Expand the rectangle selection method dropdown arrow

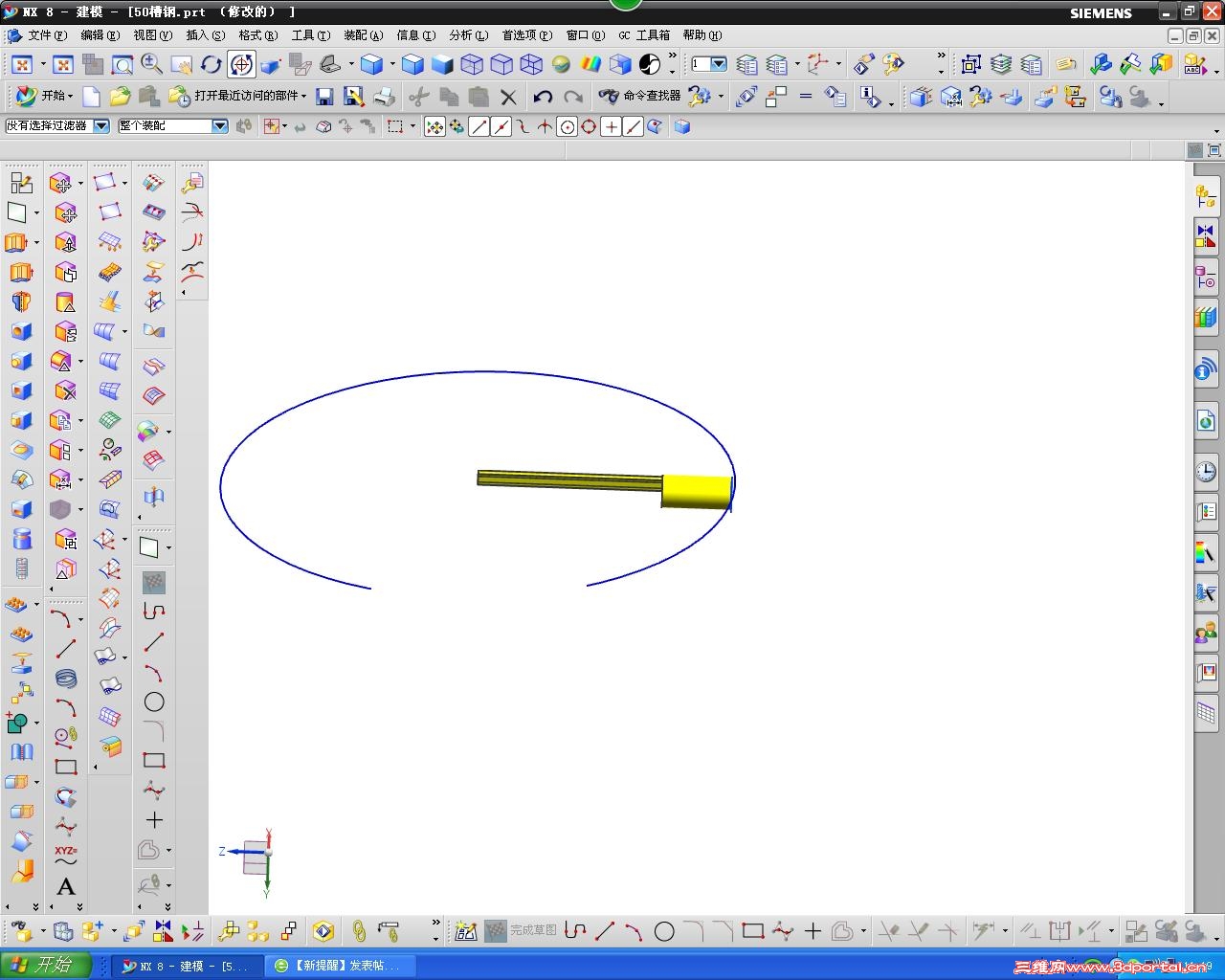click(x=412, y=126)
